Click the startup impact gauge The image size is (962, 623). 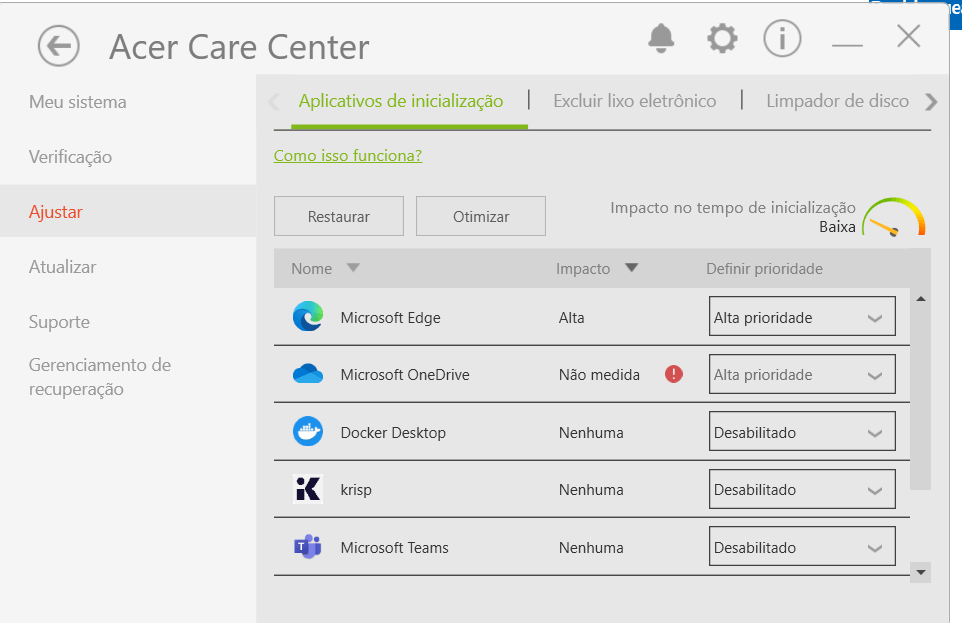(894, 217)
